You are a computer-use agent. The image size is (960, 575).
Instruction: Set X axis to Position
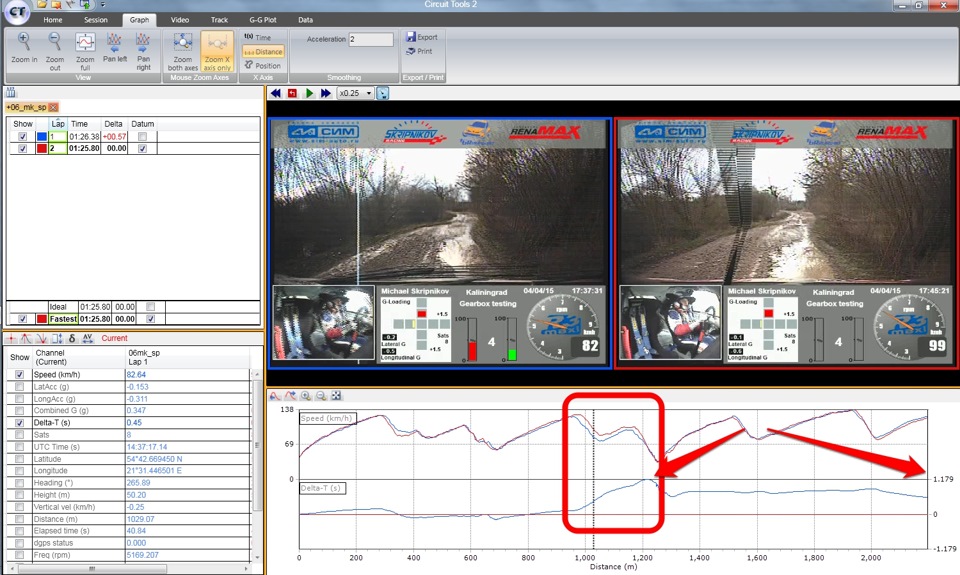pos(263,66)
